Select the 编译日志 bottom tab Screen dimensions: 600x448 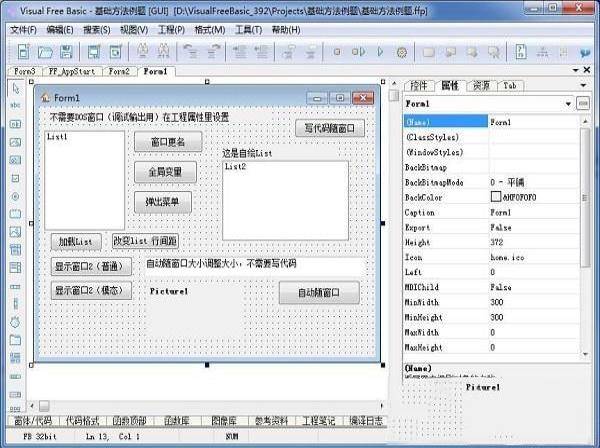[366, 421]
